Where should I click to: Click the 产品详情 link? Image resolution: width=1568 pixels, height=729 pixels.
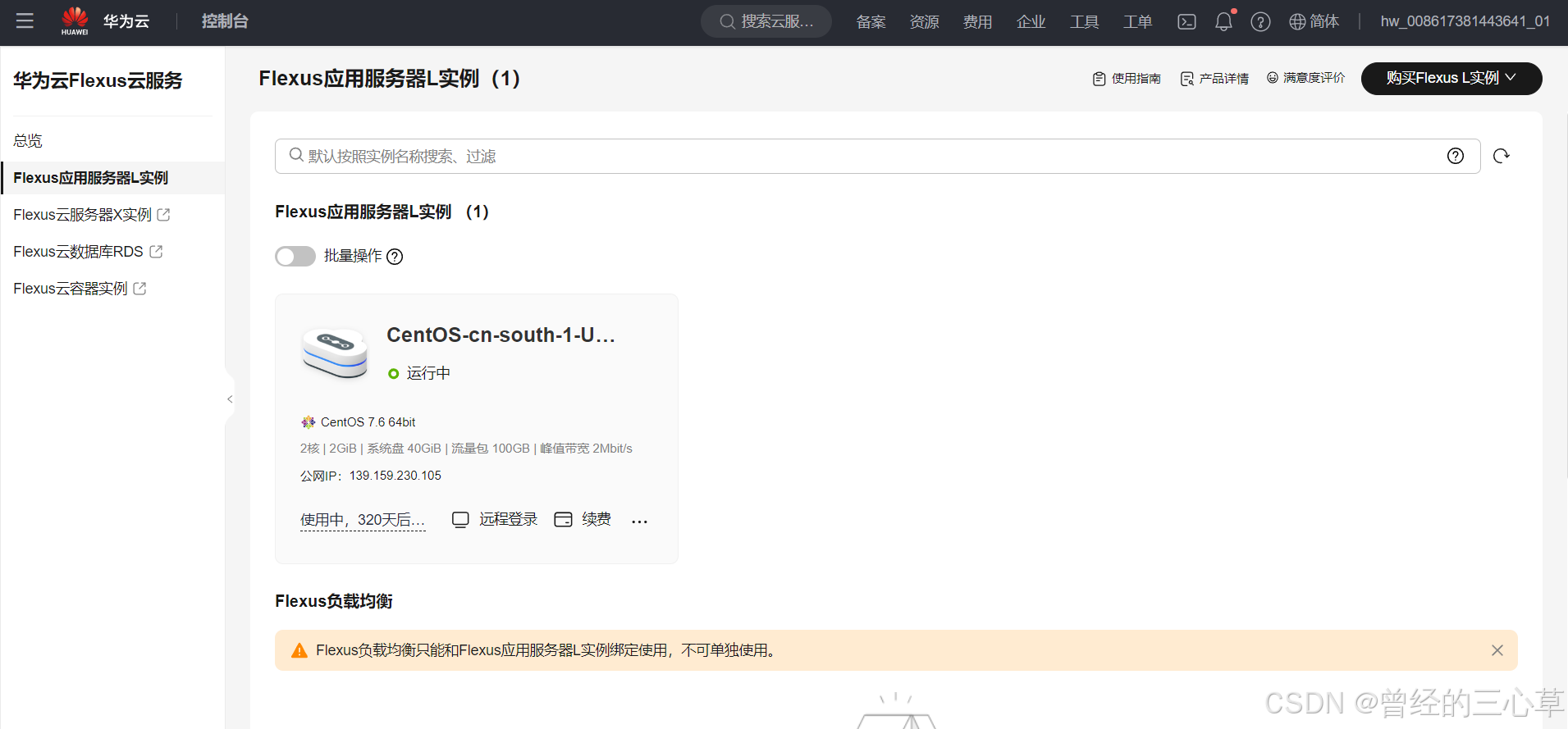tap(1223, 79)
